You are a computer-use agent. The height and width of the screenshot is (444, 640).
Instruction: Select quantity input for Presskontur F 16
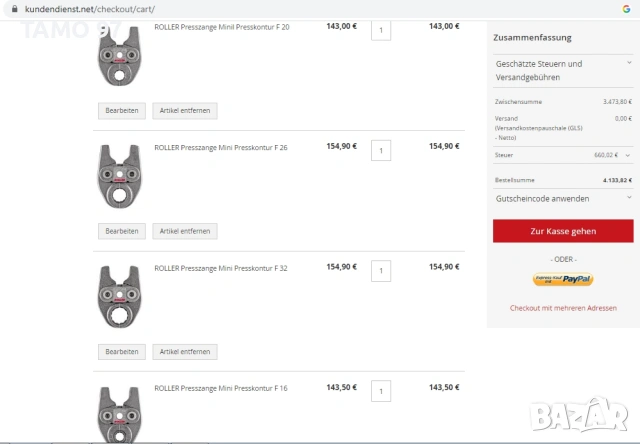tap(380, 391)
